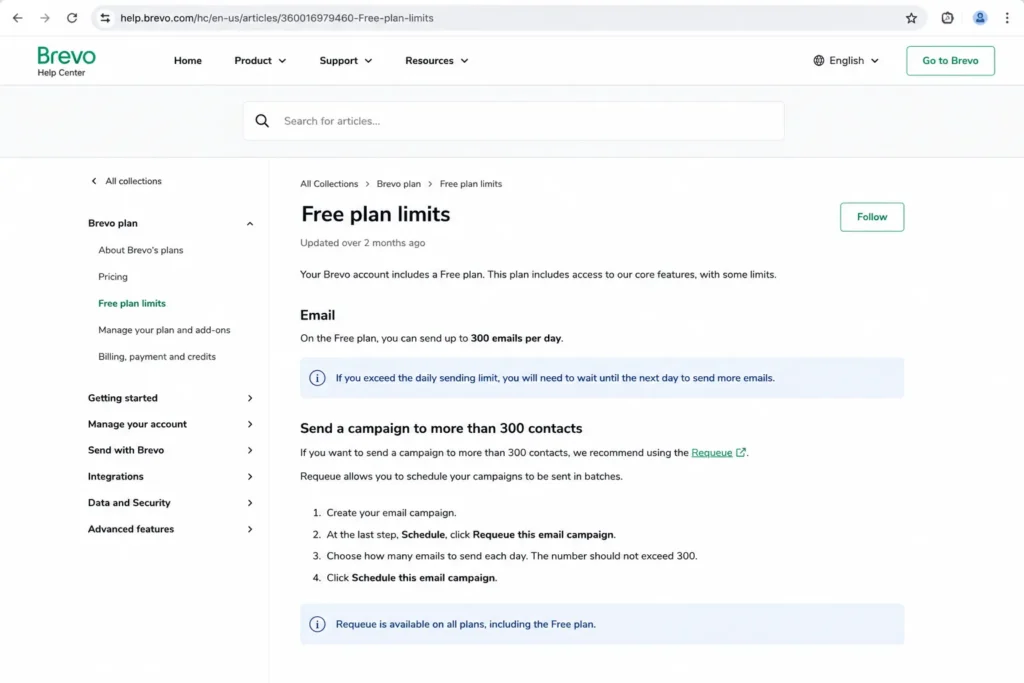Click 'Schedule this email campaign' bold text
This screenshot has height=683, width=1024.
click(424, 578)
